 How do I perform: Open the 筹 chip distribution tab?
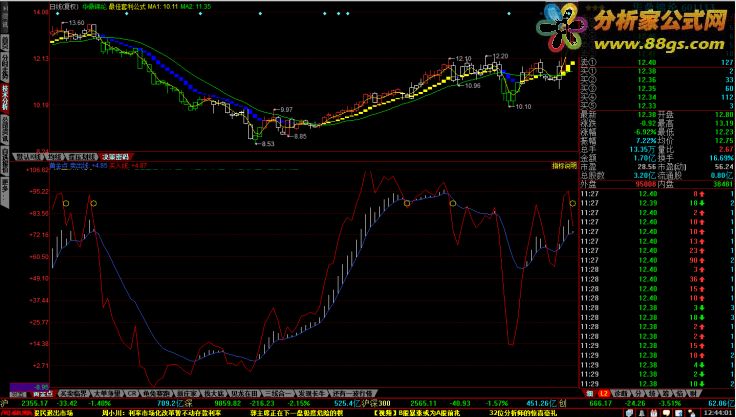[666, 394]
